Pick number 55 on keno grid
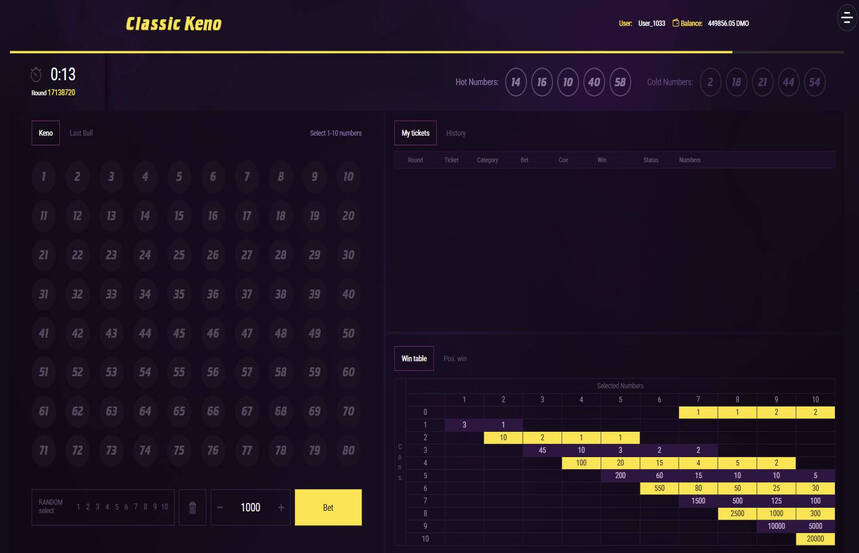This screenshot has height=553, width=859. coord(179,372)
